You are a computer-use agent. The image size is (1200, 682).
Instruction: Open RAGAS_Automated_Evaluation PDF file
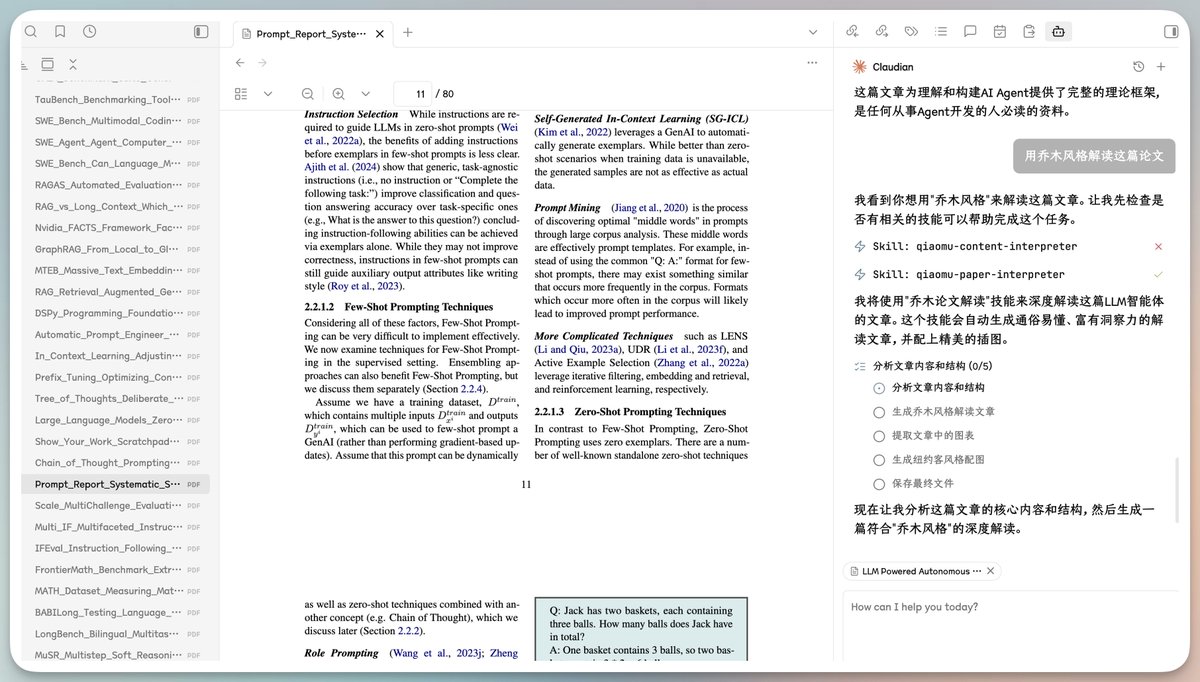(x=118, y=185)
